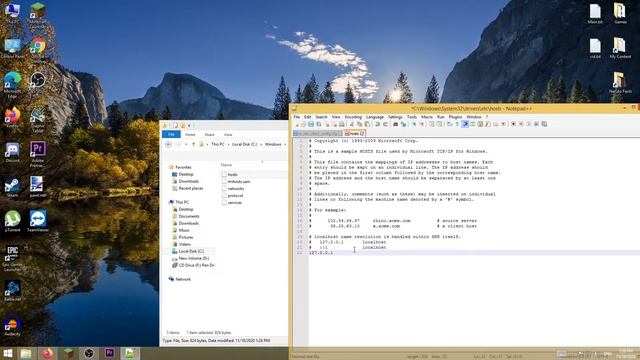Image resolution: width=640 pixels, height=360 pixels.
Task: Click line 22 with 127.0.0.1 in editor
Action: [321, 253]
